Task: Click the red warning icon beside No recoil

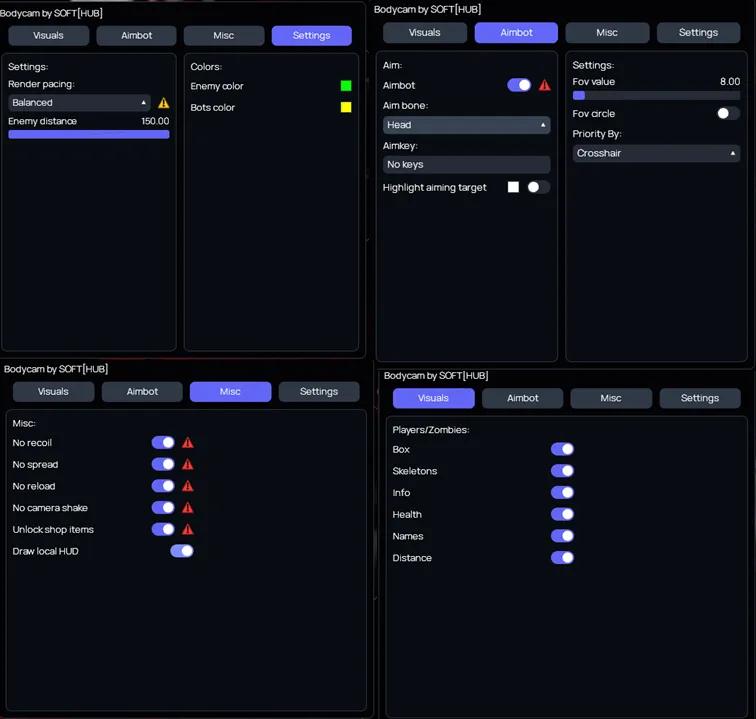Action: coord(188,443)
